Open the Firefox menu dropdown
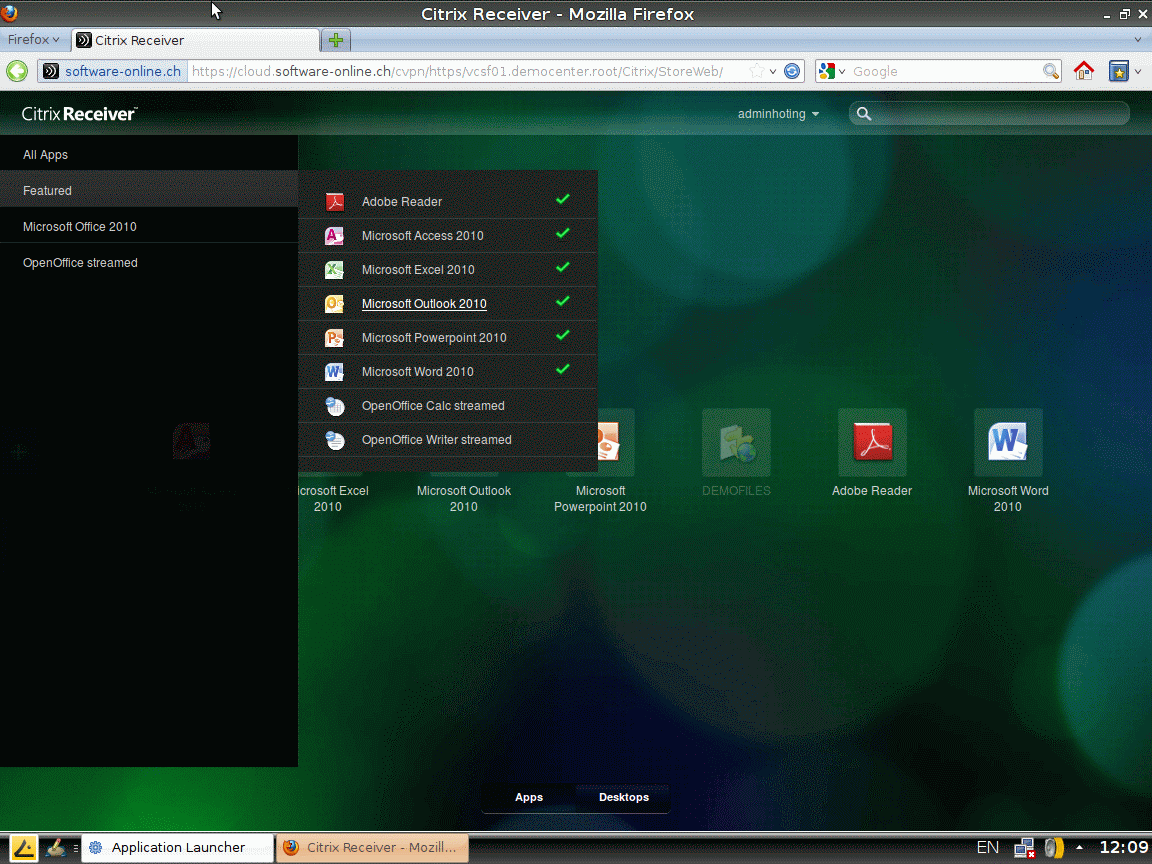The height and width of the screenshot is (864, 1152). coord(33,40)
